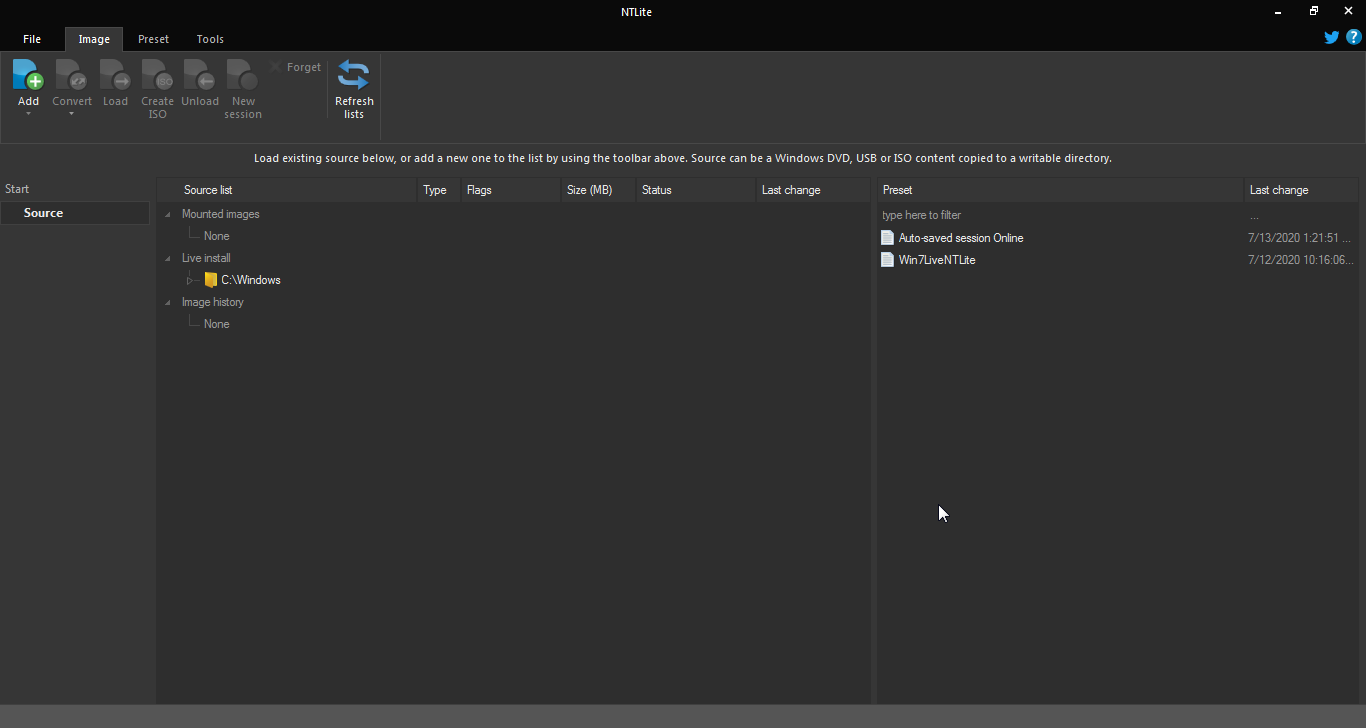This screenshot has width=1366, height=728.
Task: Click the Forget button
Action: point(296,67)
